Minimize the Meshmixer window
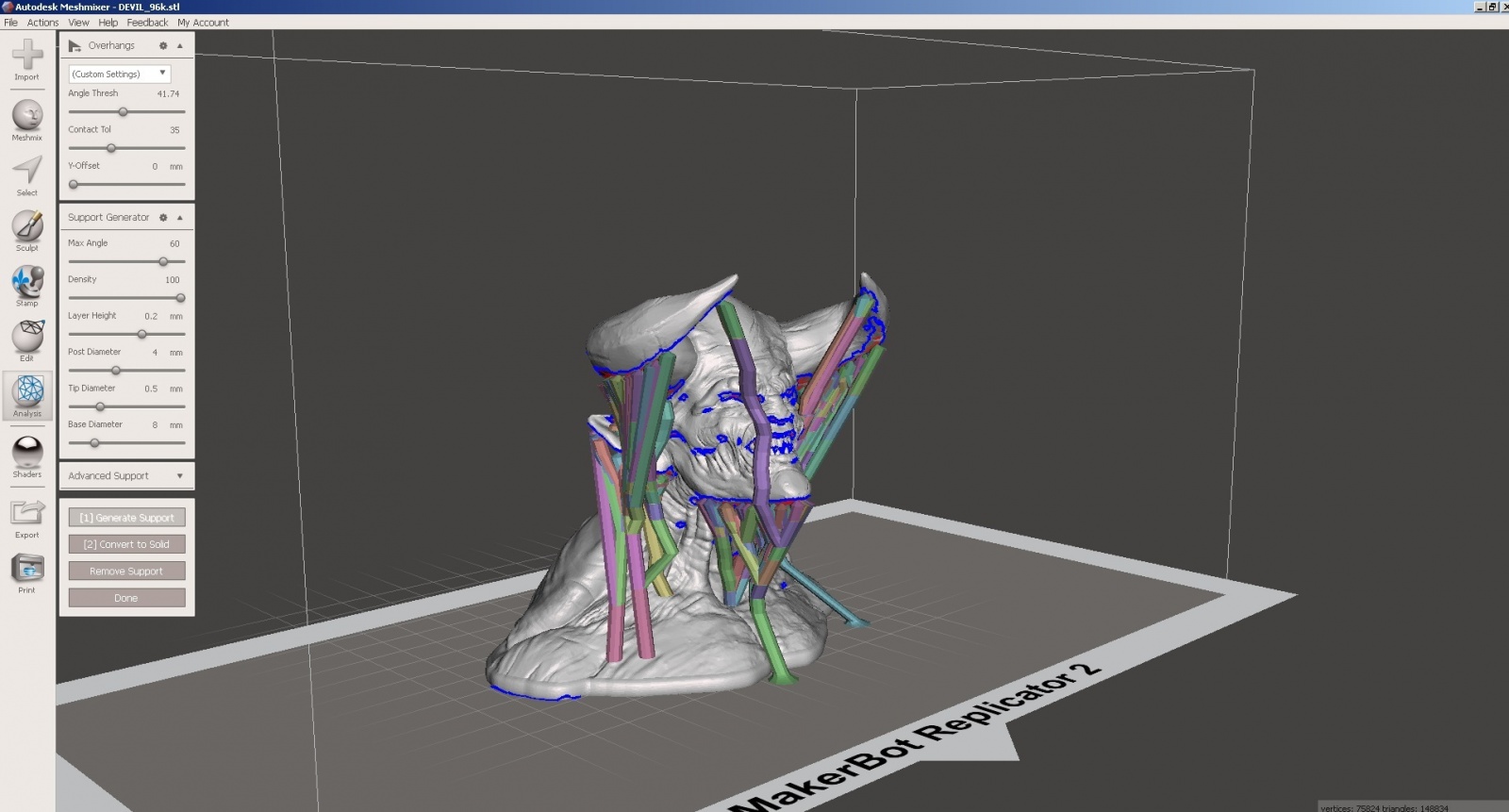 (x=1480, y=7)
